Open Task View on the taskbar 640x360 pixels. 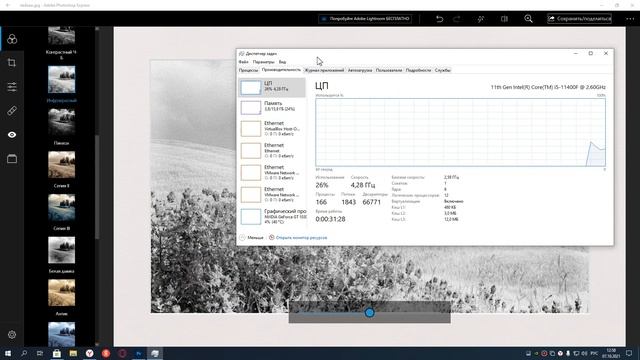40,353
